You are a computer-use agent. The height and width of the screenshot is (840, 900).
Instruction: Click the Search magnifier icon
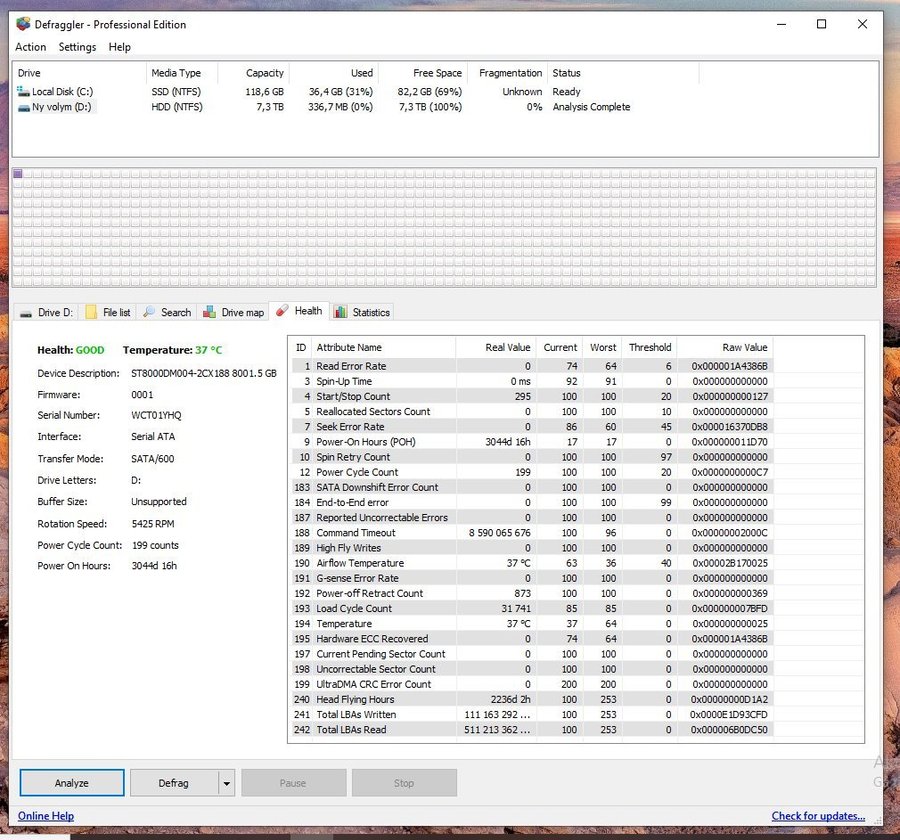(x=149, y=312)
